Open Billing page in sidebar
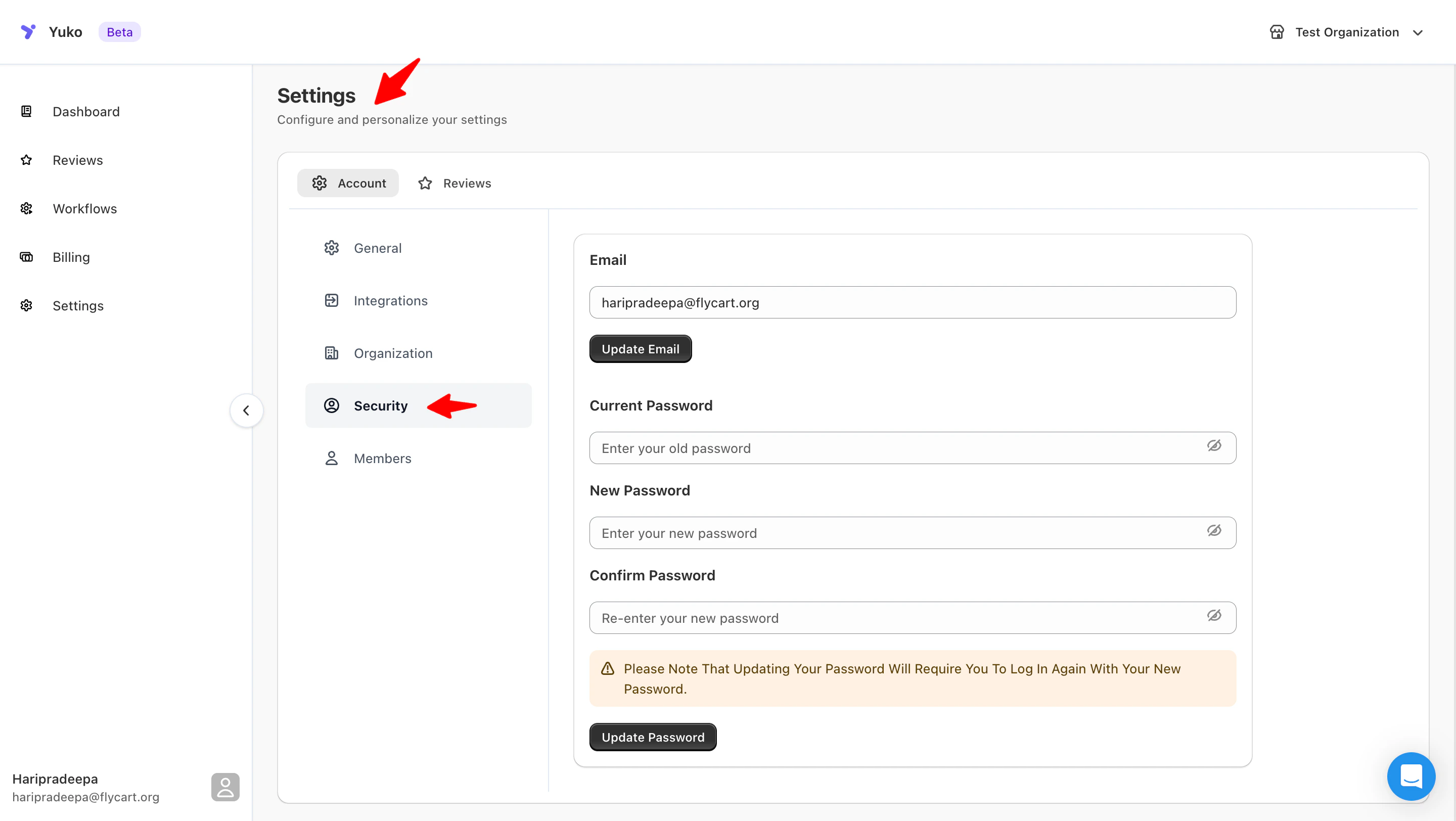 [71, 257]
